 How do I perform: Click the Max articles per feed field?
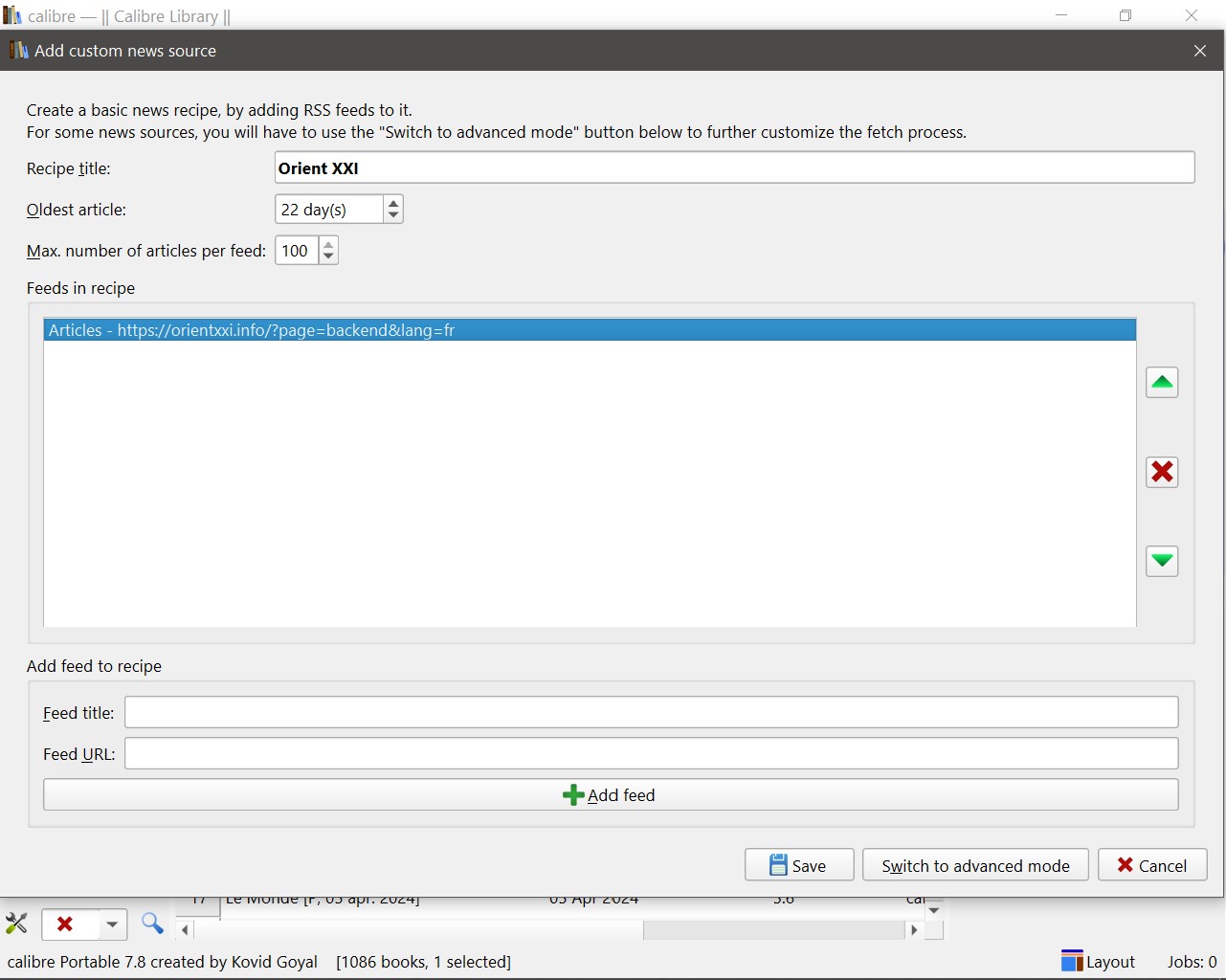[297, 251]
